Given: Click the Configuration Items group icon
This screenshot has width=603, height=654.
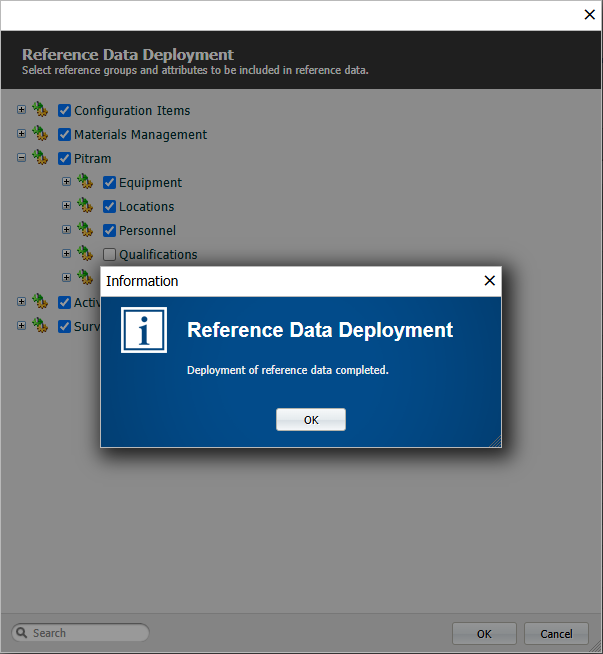Looking at the screenshot, I should pyautogui.click(x=40, y=110).
